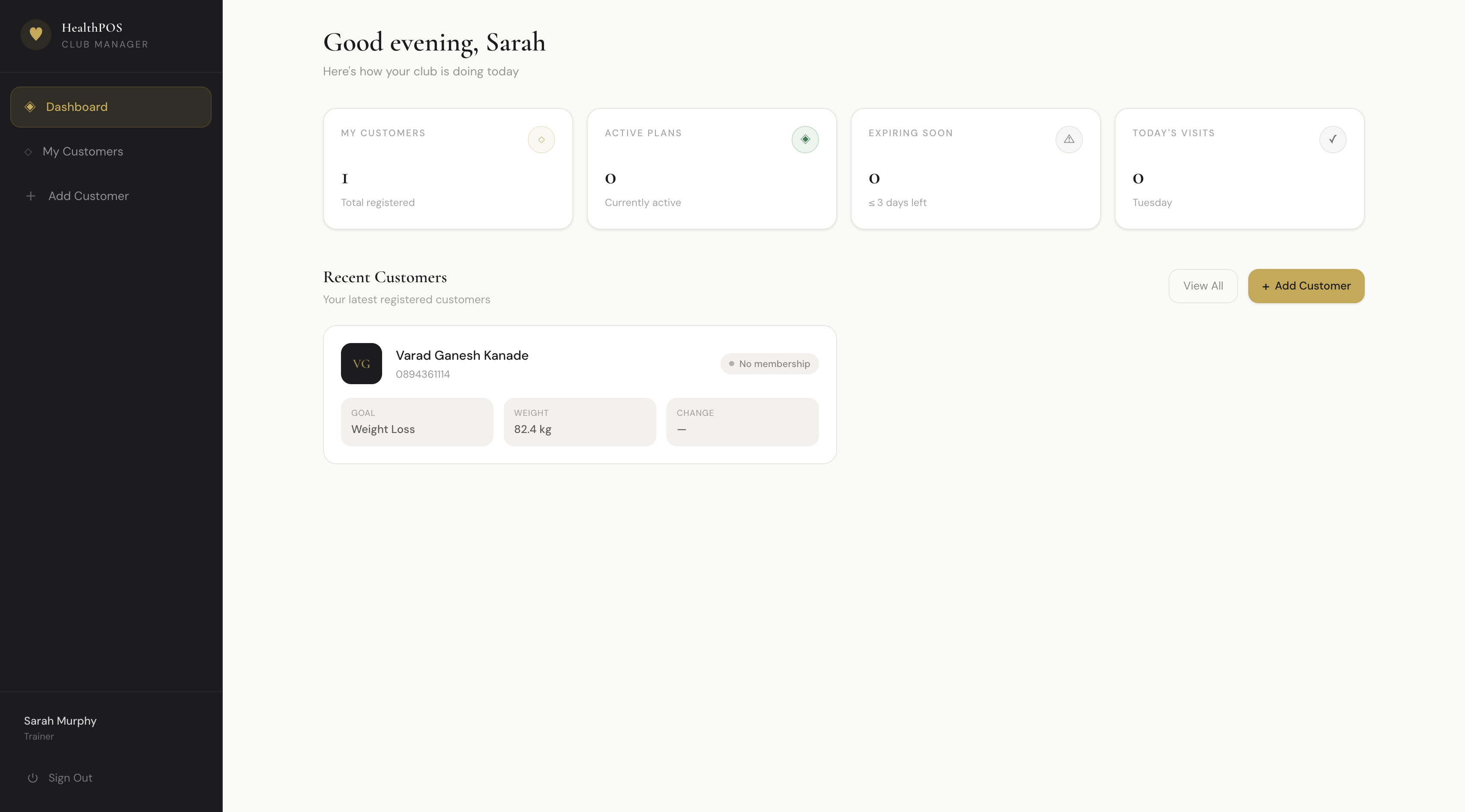The width and height of the screenshot is (1465, 812).
Task: Click the diamond icon in My Customers card
Action: tap(541, 139)
